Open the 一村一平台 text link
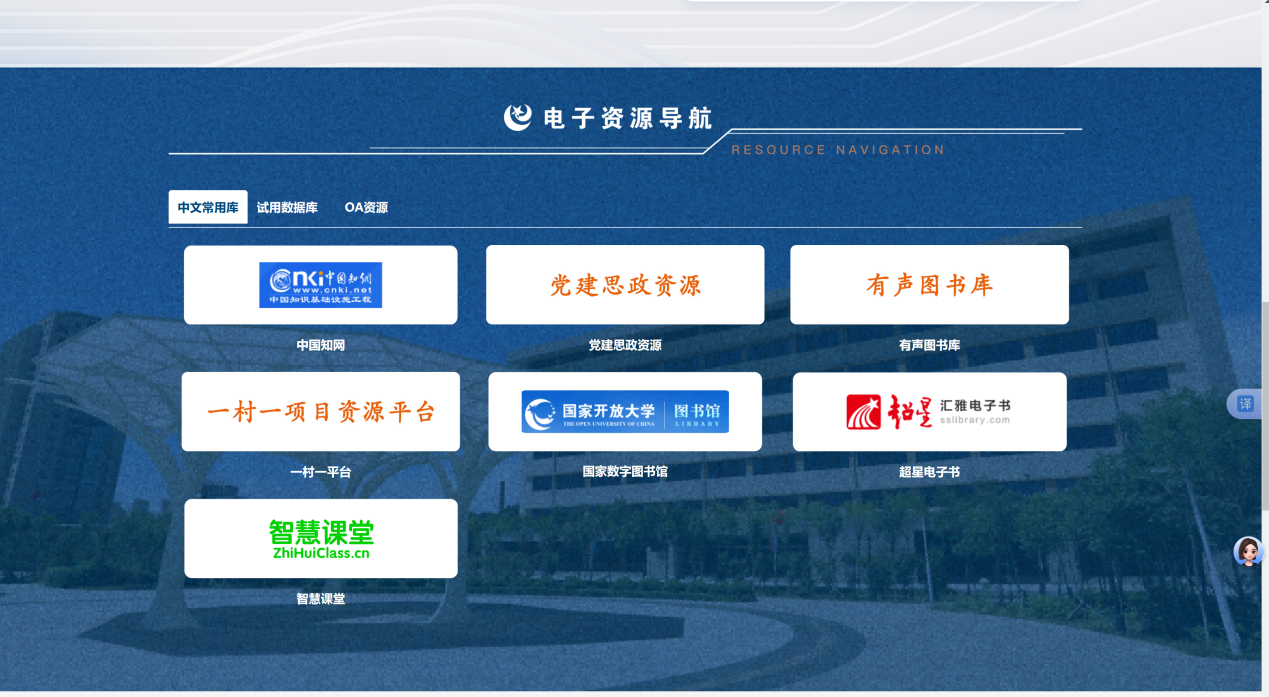The image size is (1269, 697). click(x=320, y=472)
